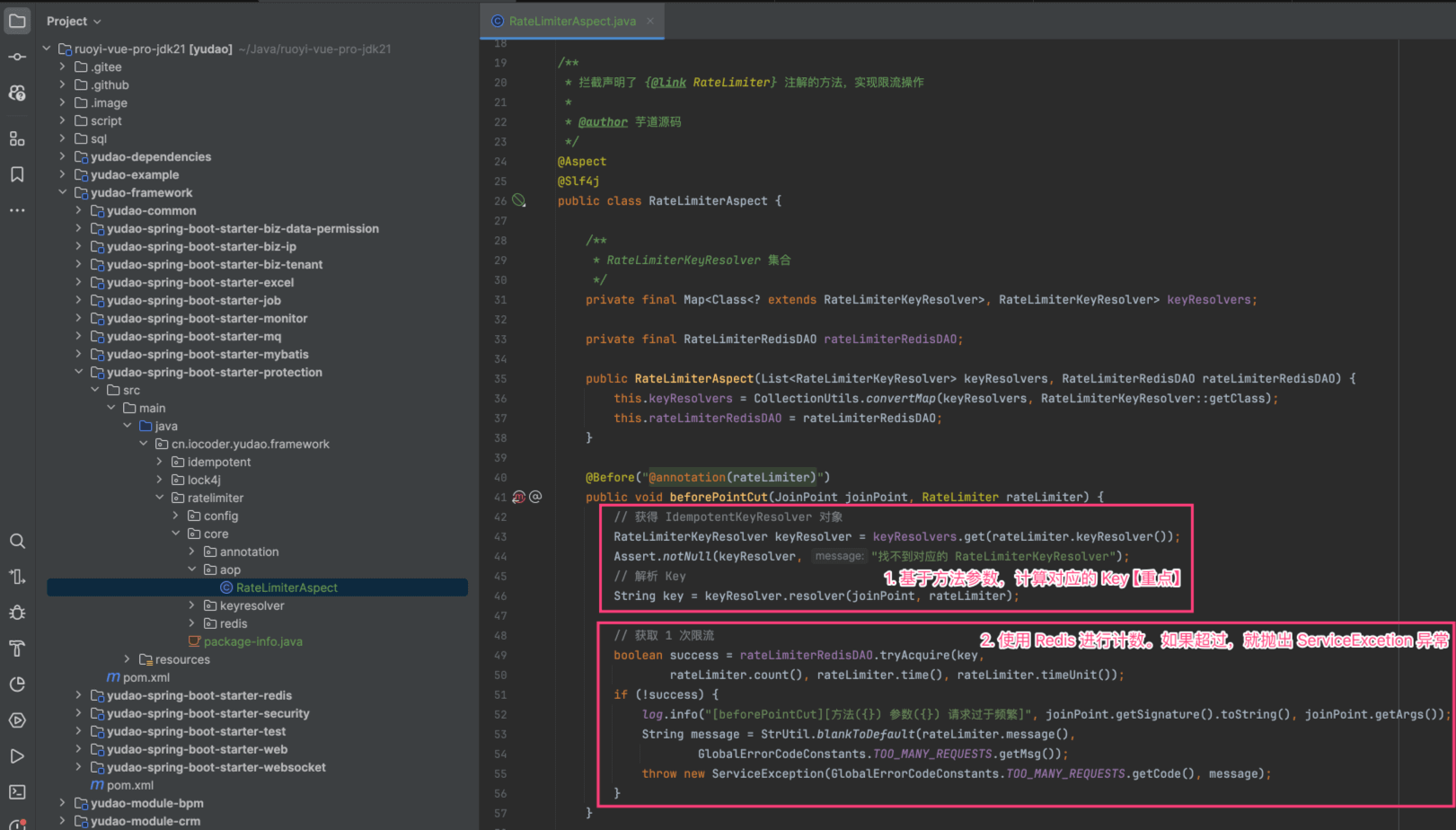Close the RateLimiterAspect.java tab
Viewport: 1456px width, 830px height.
[650, 21]
